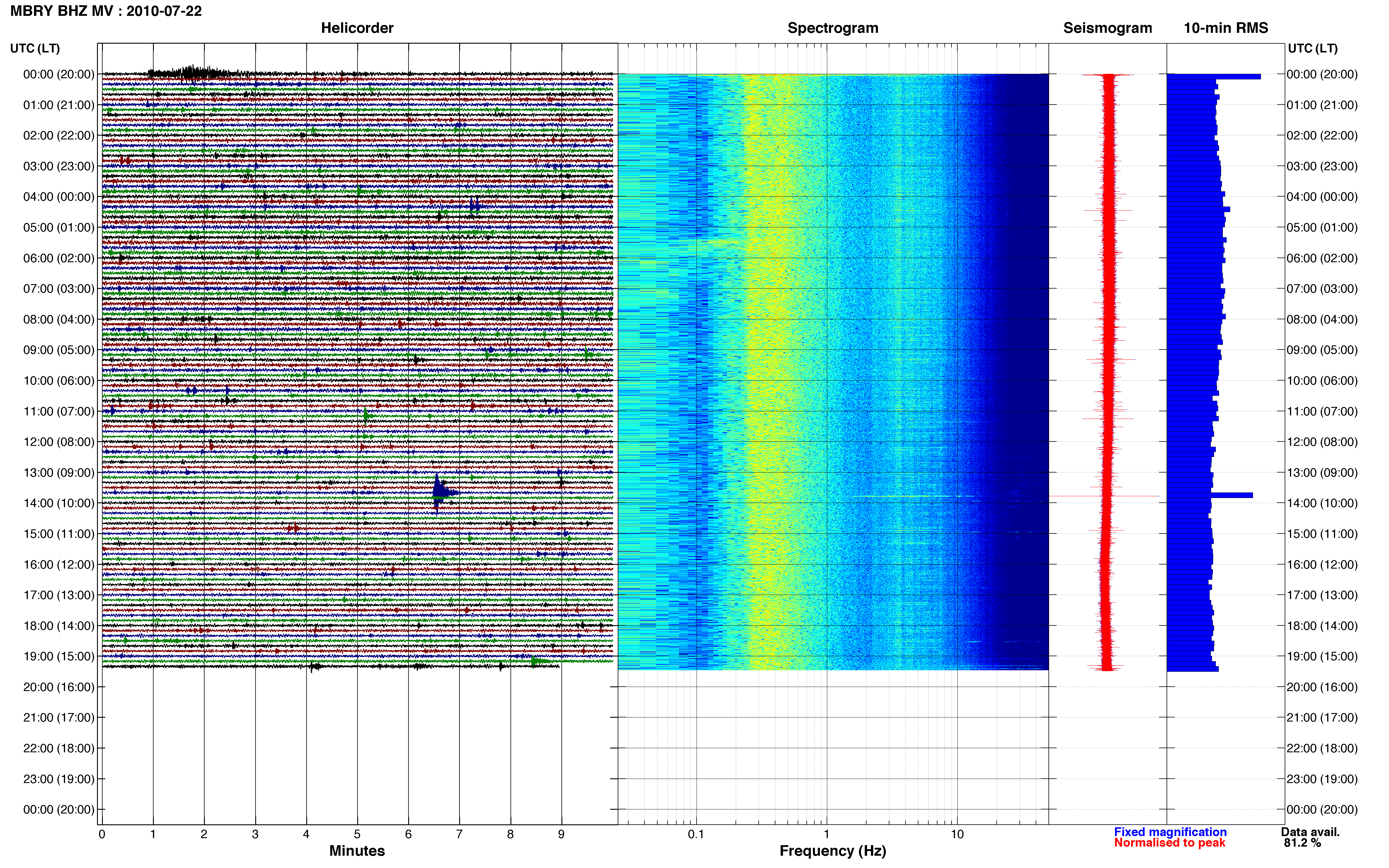The width and height of the screenshot is (1389, 868).
Task: Click '08:00 (04:00)' time label next to Helicorder
Action: pyautogui.click(x=59, y=319)
